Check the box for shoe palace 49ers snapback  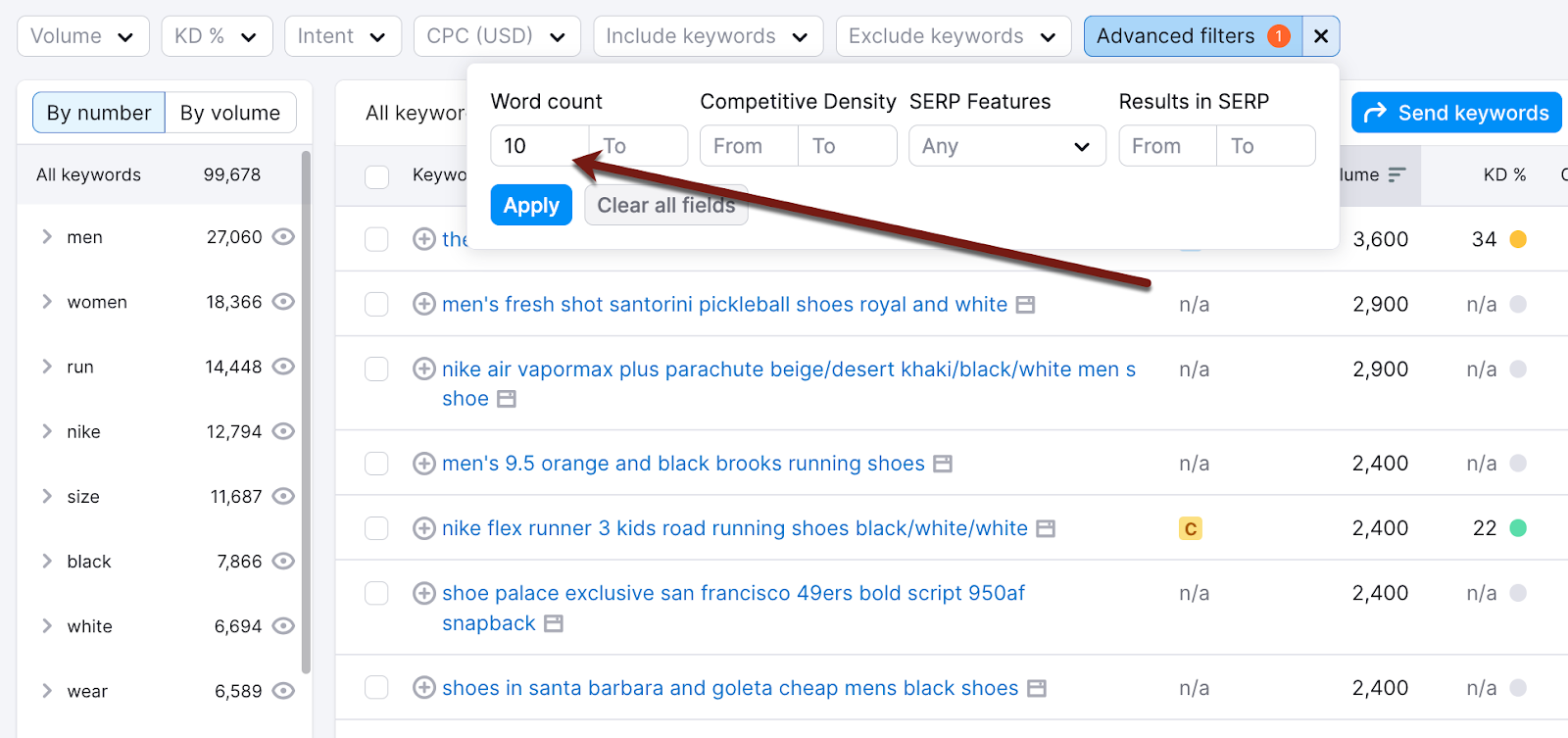coord(377,593)
